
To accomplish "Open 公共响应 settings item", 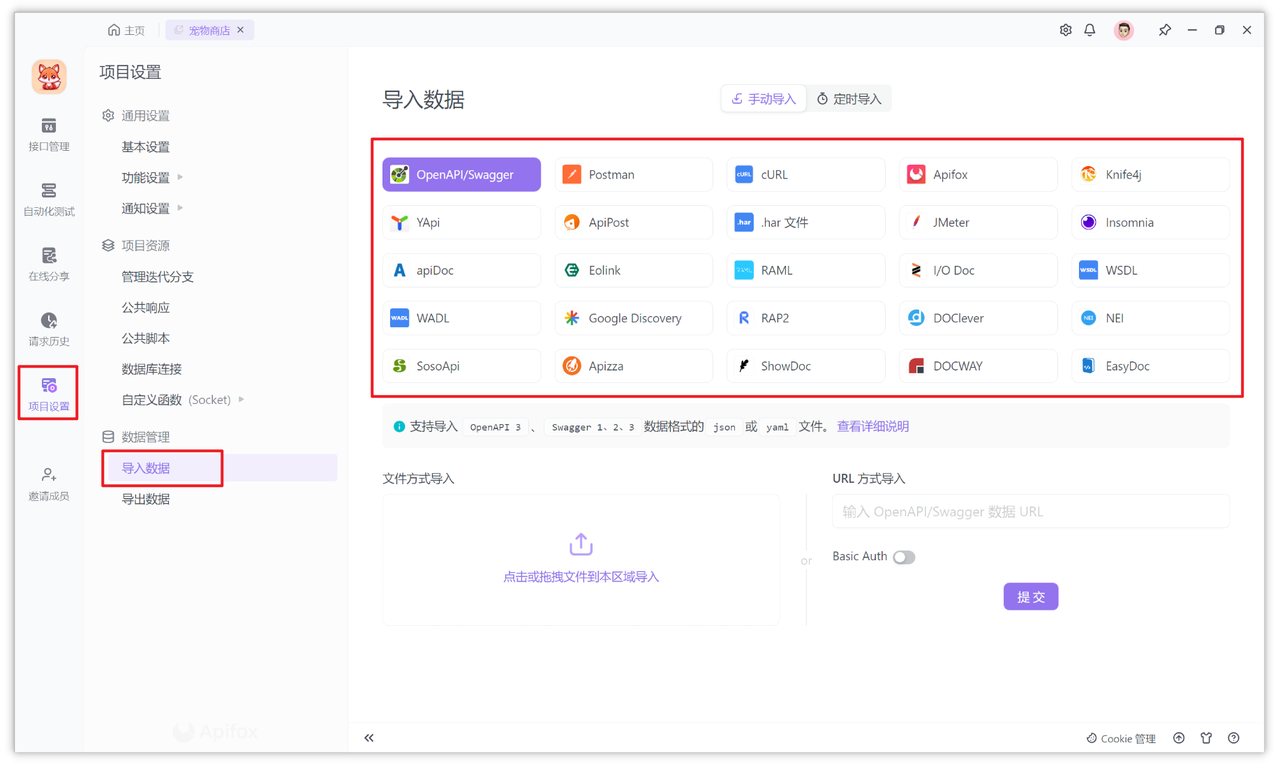I will (x=146, y=308).
